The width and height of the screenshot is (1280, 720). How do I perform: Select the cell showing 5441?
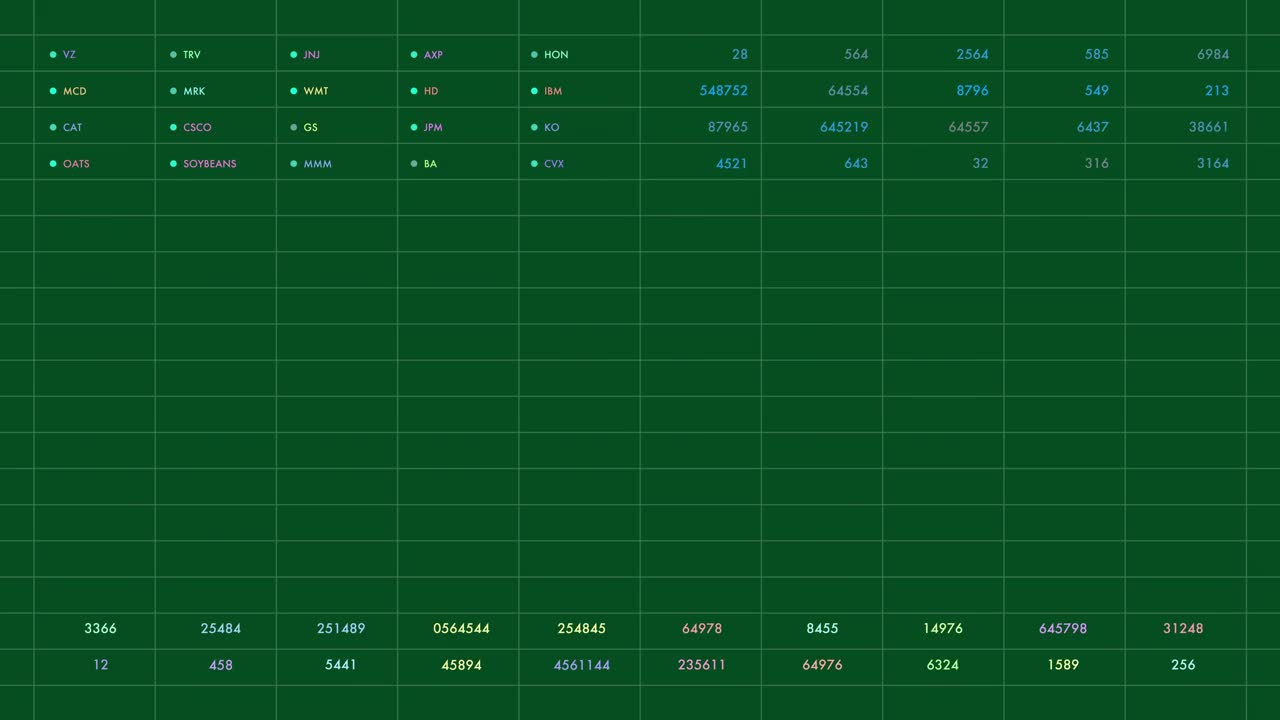point(336,667)
